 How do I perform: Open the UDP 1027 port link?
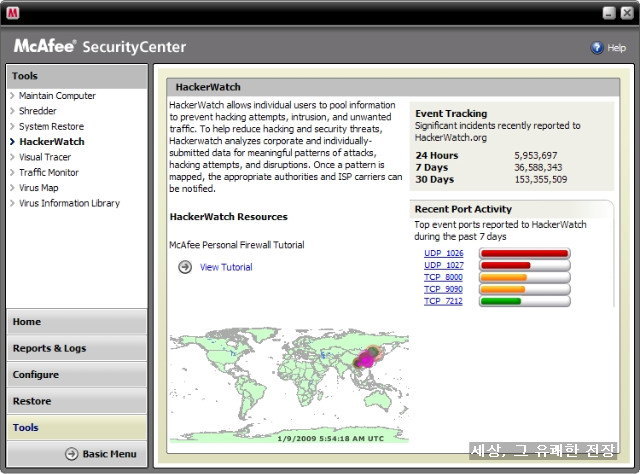click(444, 265)
